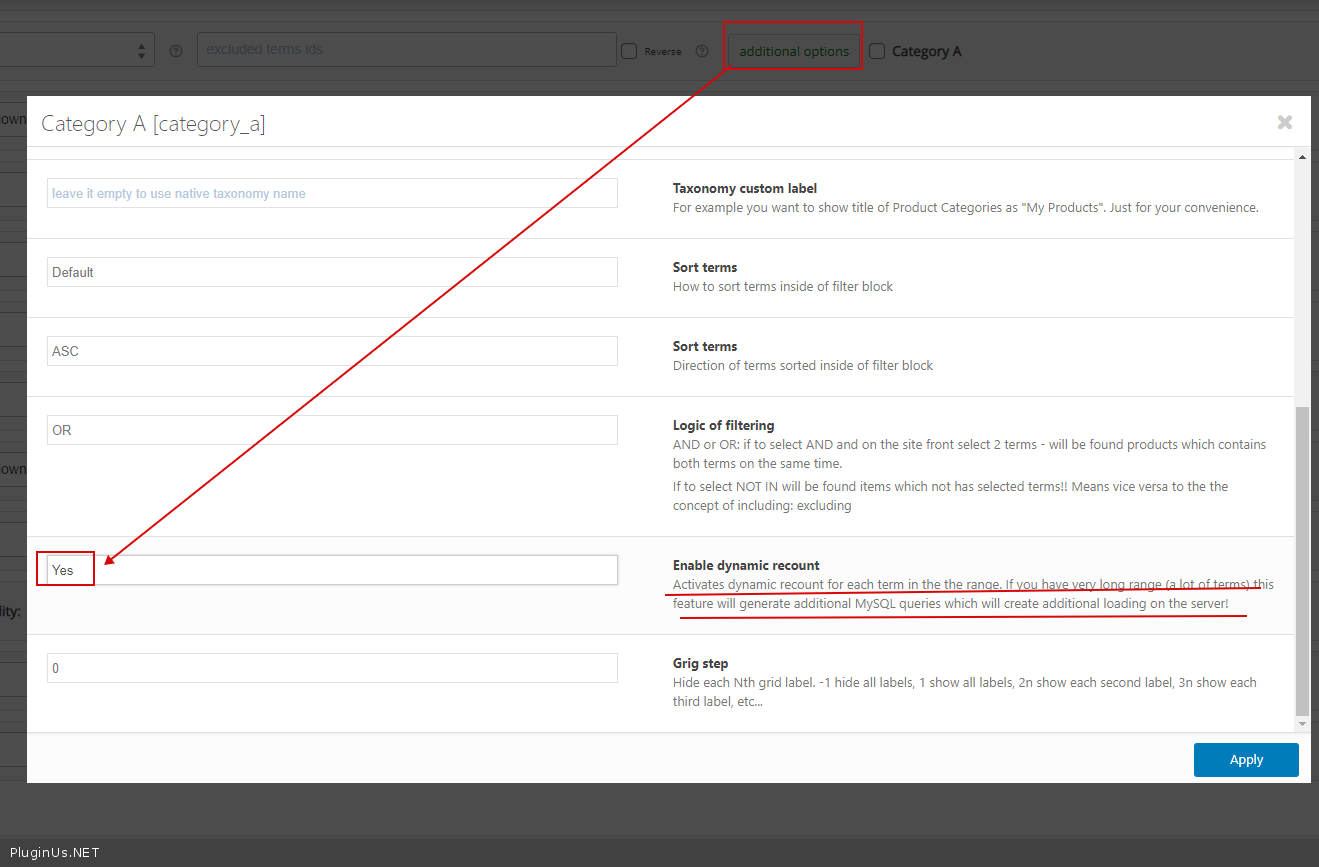Image resolution: width=1319 pixels, height=867 pixels.
Task: Open the sort direction dropdown showing ASC
Action: pos(332,351)
